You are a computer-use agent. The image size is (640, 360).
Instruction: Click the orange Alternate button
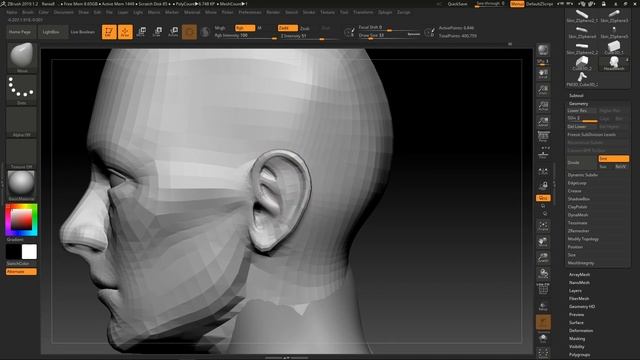[x=21, y=271]
